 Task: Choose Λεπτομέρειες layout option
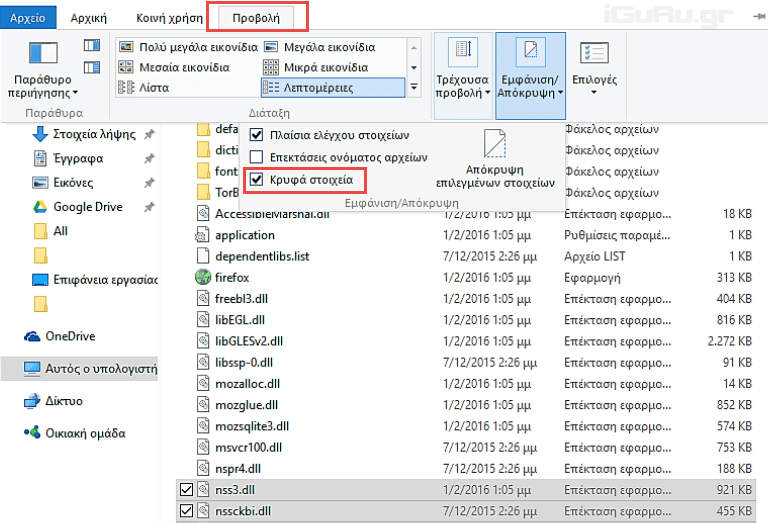click(x=333, y=88)
